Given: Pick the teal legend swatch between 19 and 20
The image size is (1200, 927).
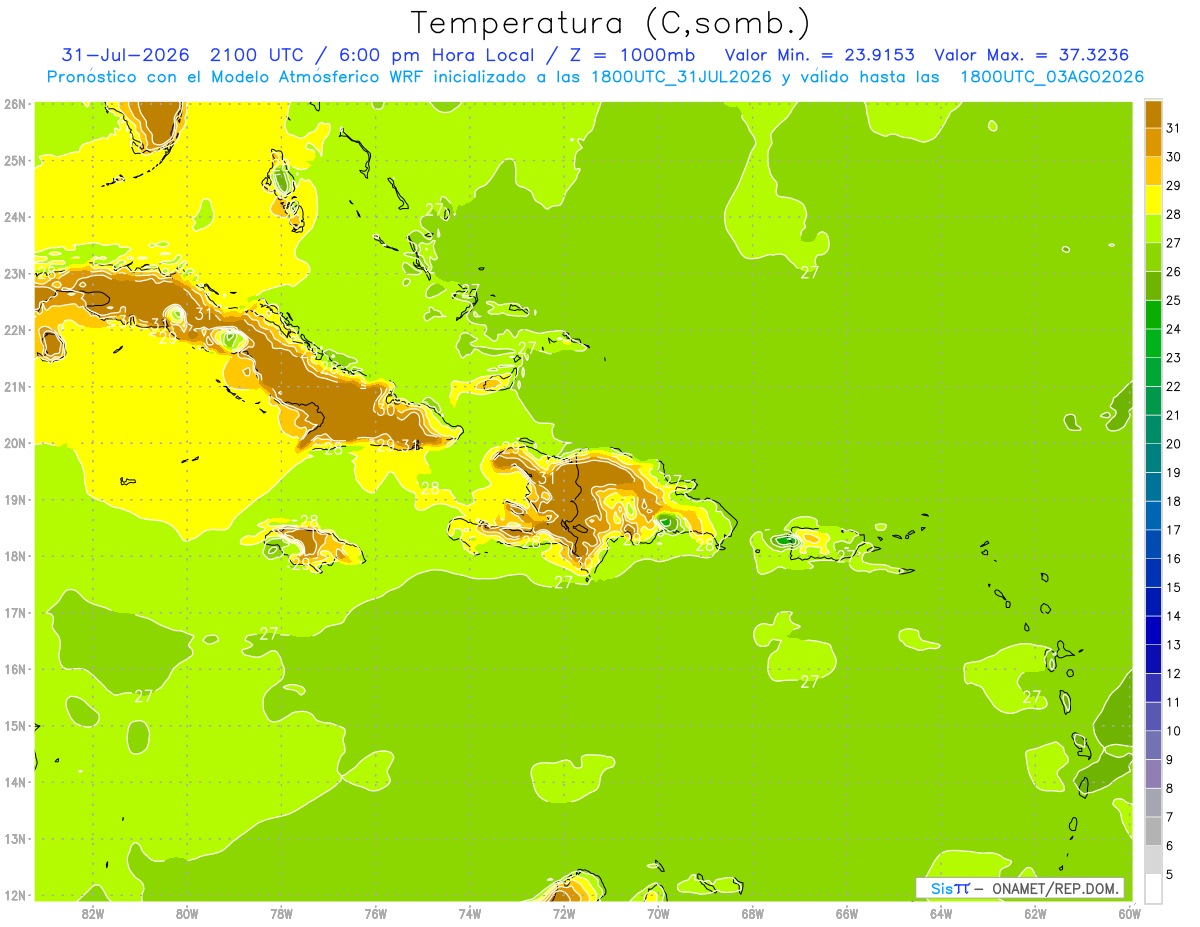Looking at the screenshot, I should coord(1153,458).
